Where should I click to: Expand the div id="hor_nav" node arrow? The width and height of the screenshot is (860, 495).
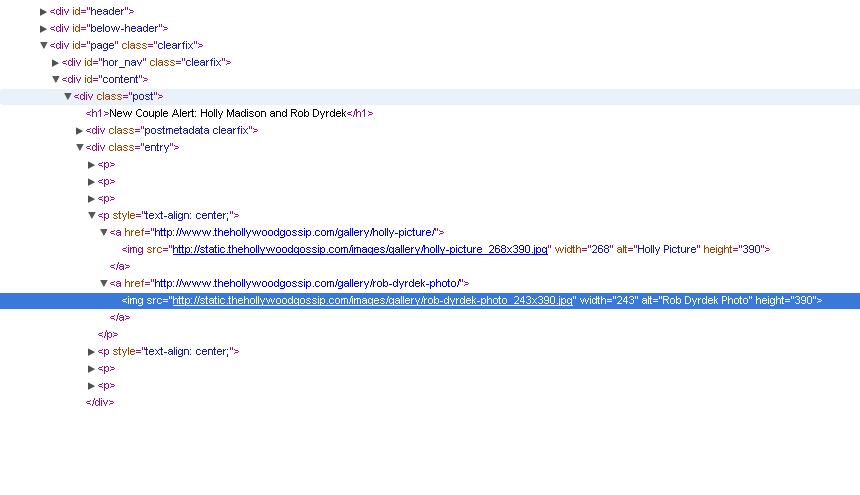click(x=55, y=62)
